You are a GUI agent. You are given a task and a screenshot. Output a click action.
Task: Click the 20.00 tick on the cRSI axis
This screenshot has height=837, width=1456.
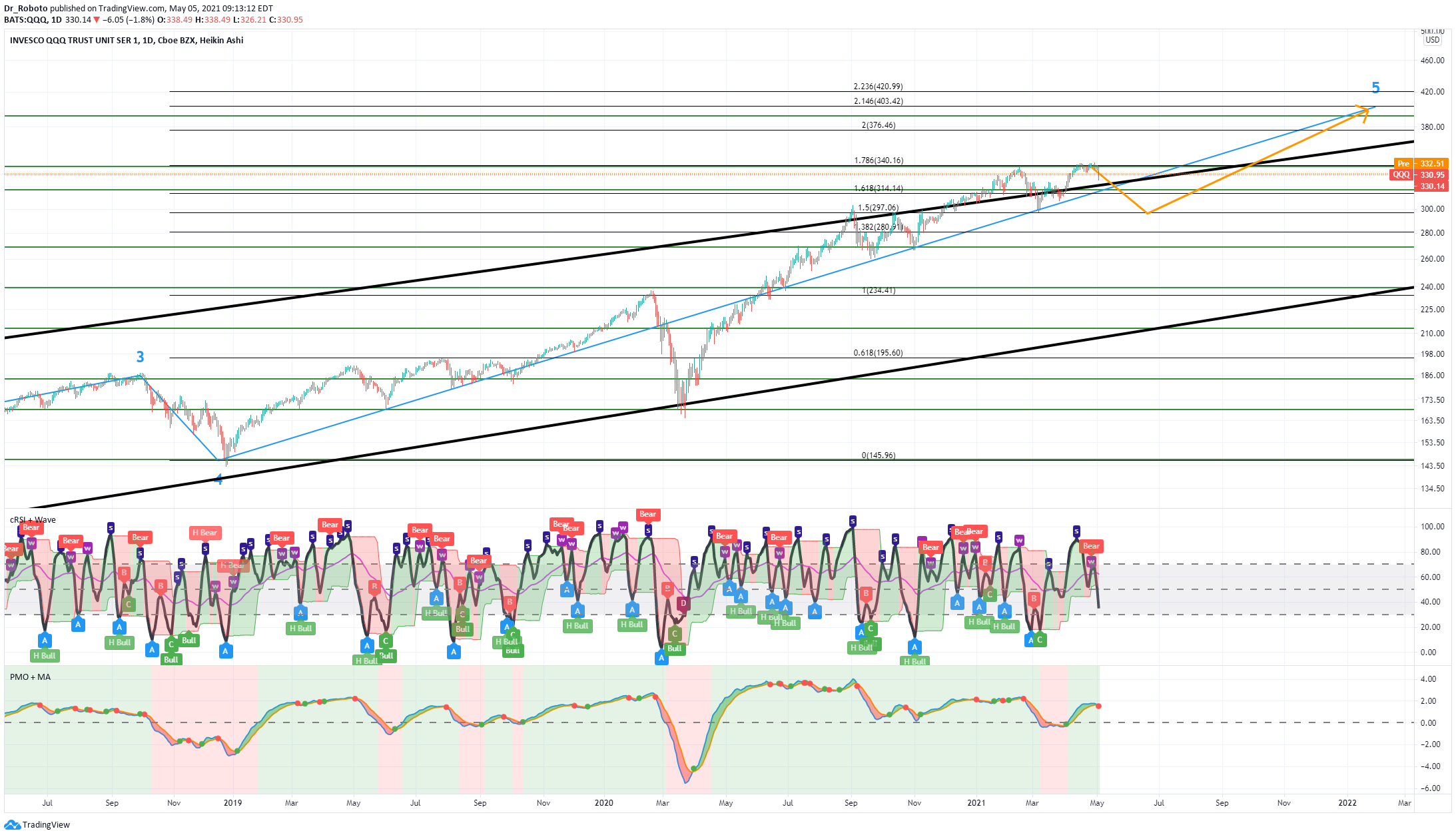coord(1432,627)
